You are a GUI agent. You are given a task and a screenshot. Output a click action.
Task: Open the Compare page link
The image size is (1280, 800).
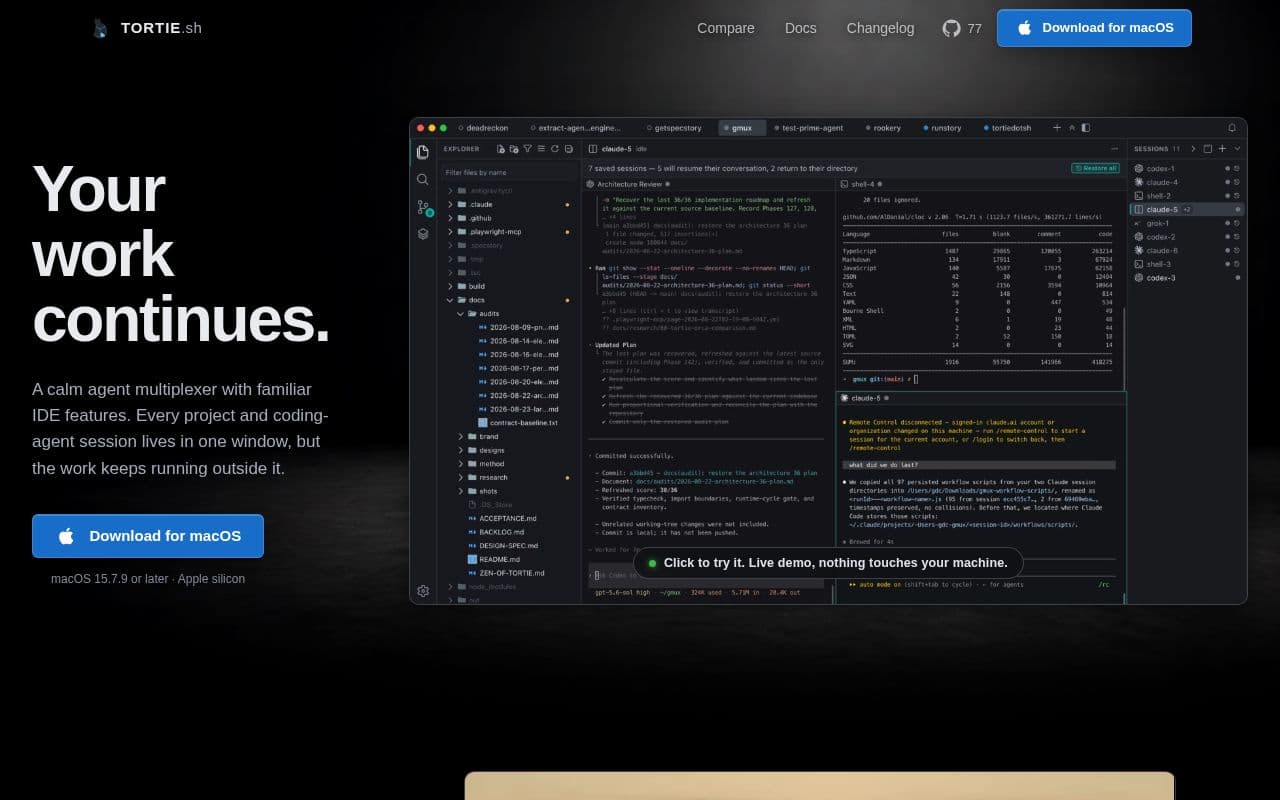point(726,28)
